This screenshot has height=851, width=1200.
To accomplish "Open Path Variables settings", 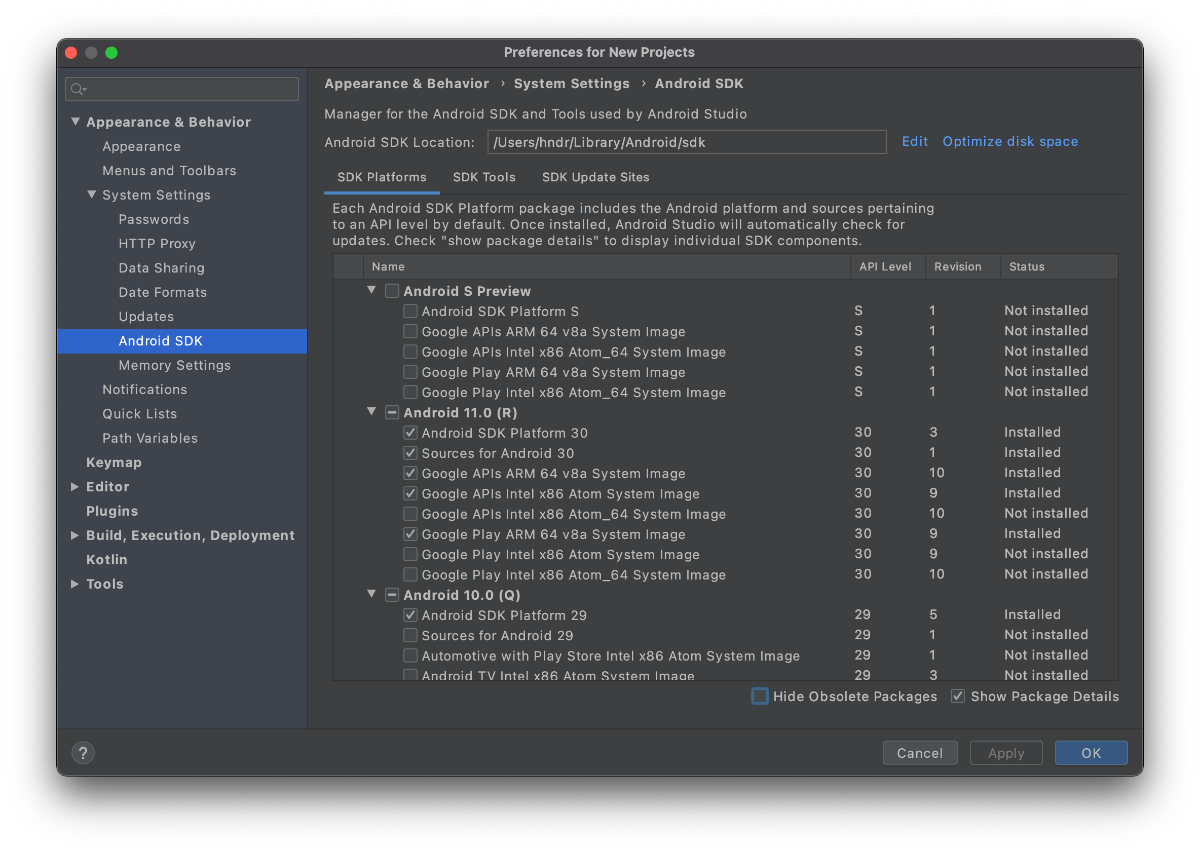I will click(x=150, y=438).
